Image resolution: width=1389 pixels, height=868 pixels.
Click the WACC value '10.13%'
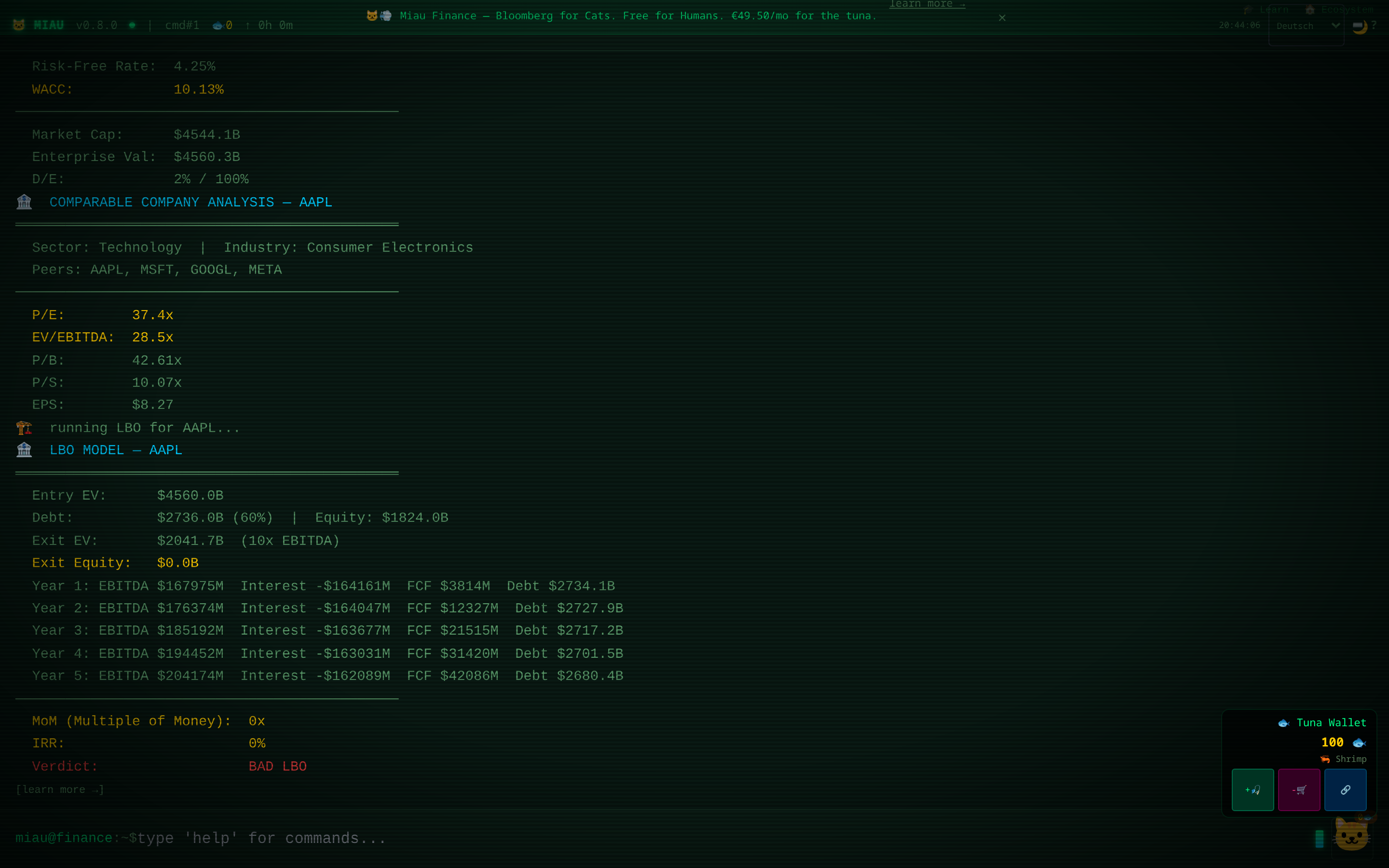(x=199, y=90)
